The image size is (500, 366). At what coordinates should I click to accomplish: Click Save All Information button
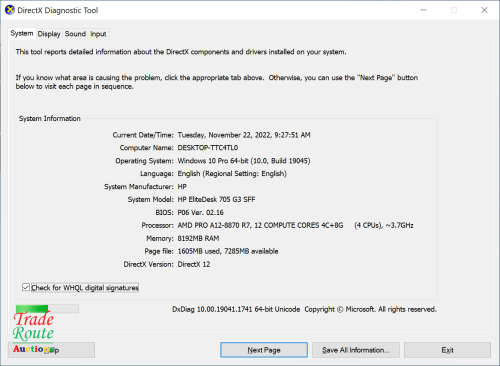point(356,350)
